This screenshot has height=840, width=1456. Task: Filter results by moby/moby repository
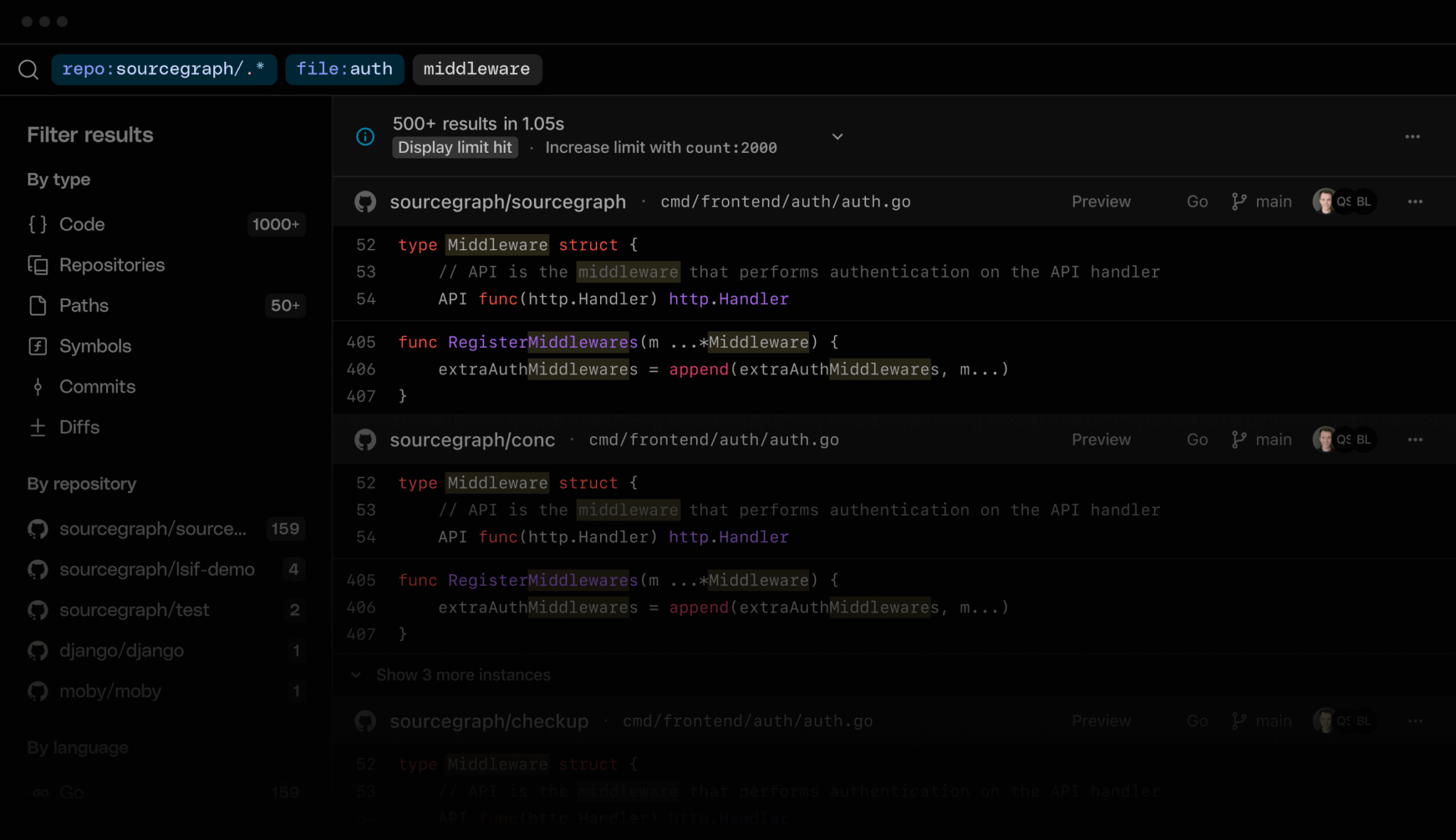(x=110, y=691)
